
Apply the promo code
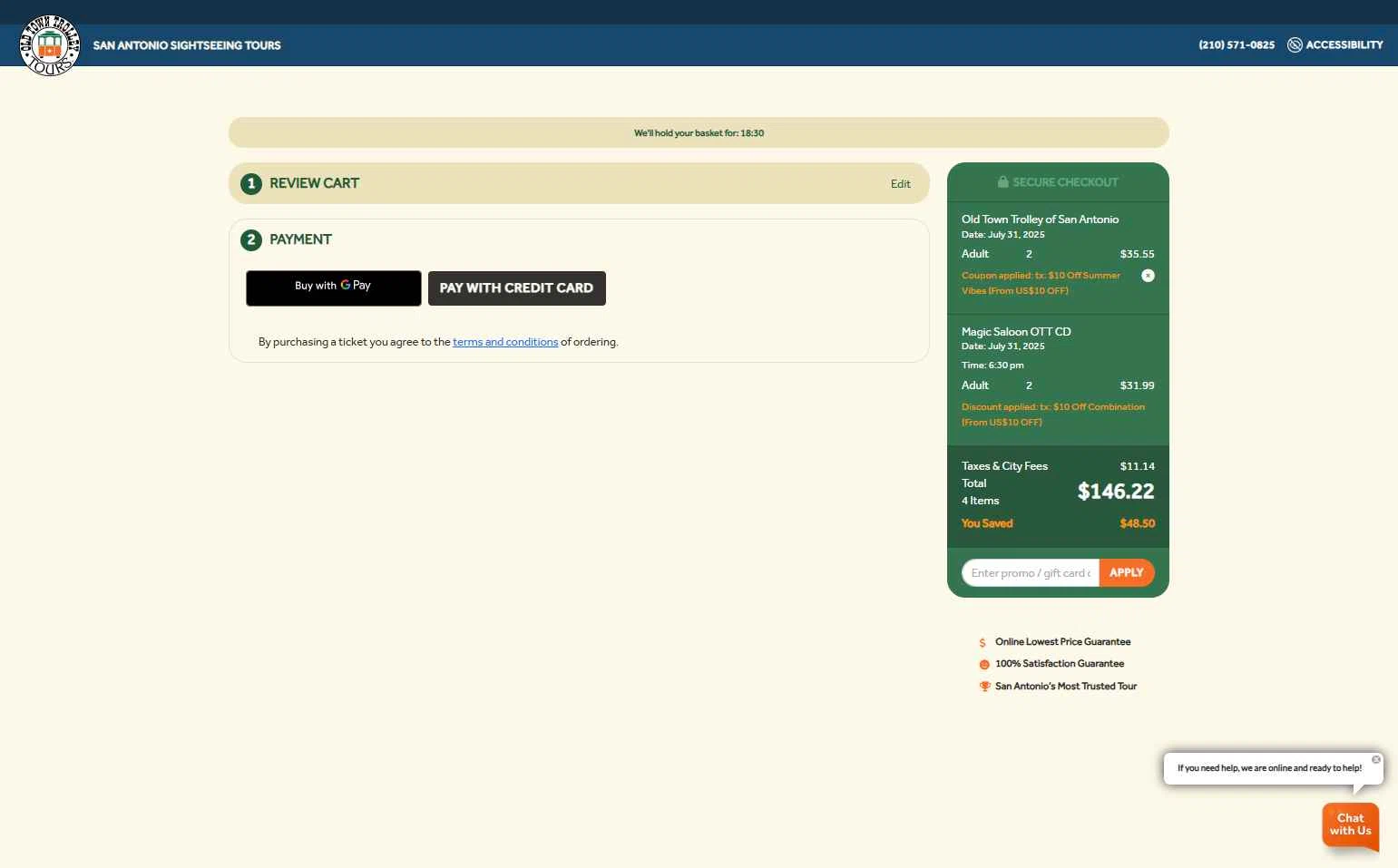1127,572
